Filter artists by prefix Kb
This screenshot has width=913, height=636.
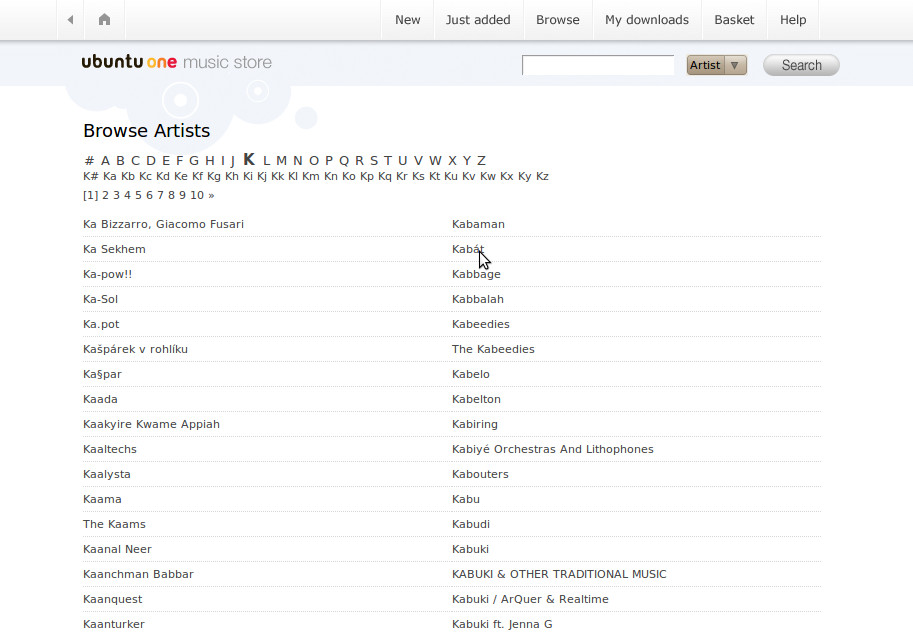point(128,176)
